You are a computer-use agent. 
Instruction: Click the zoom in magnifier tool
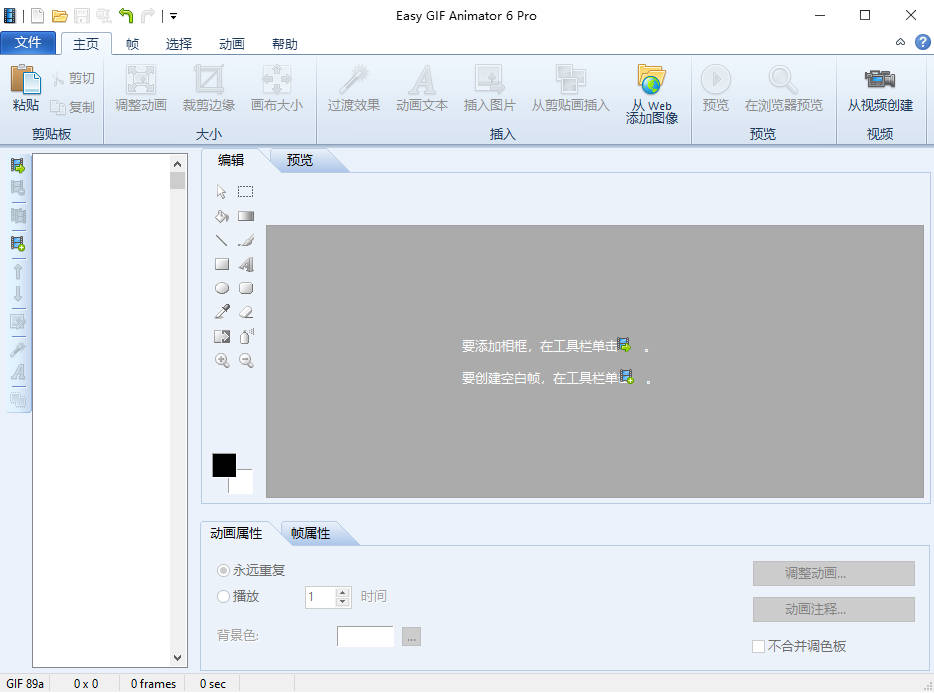pyautogui.click(x=222, y=361)
